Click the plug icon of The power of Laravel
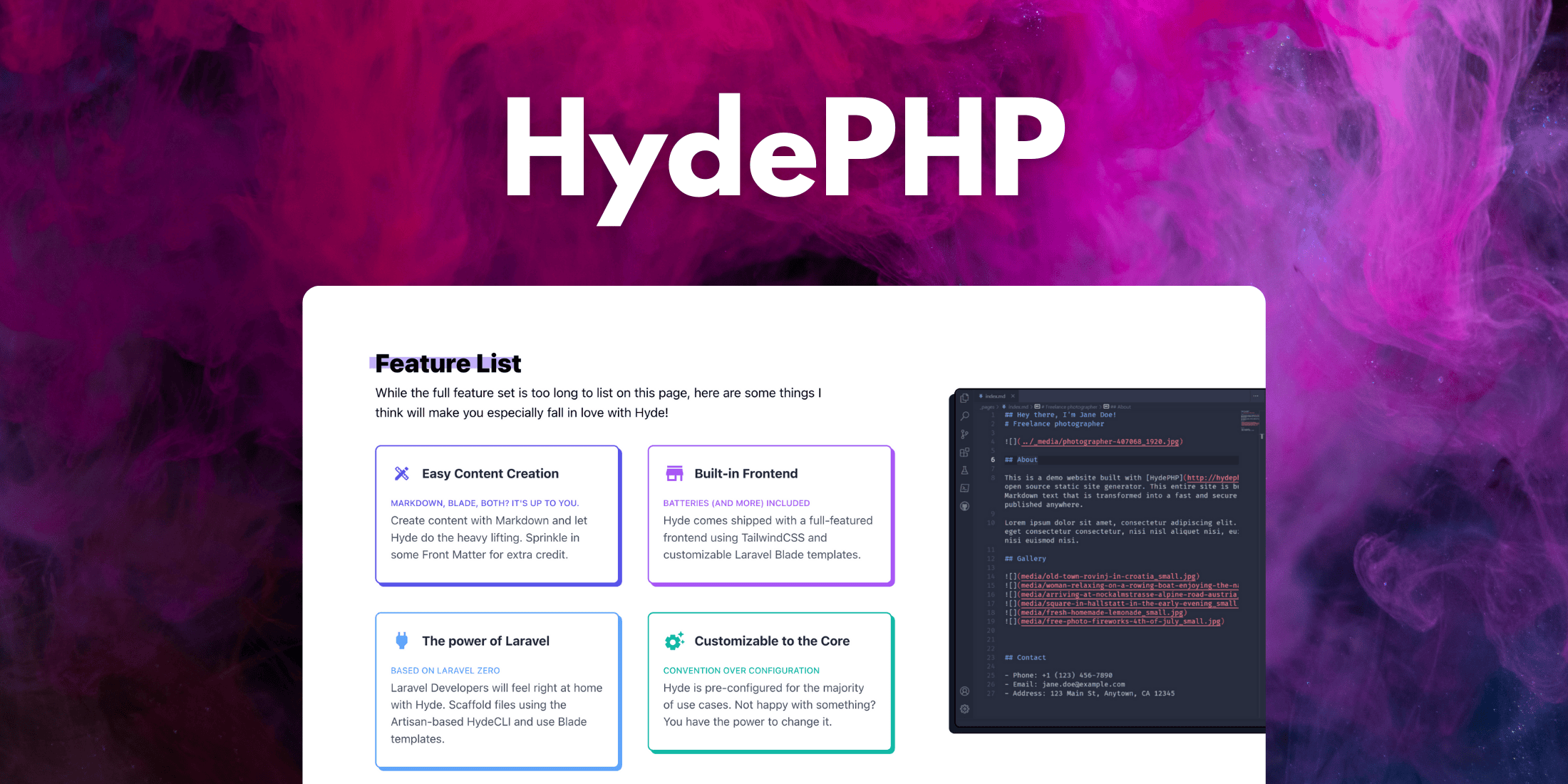Screen dimensions: 1568x784 click(x=402, y=641)
